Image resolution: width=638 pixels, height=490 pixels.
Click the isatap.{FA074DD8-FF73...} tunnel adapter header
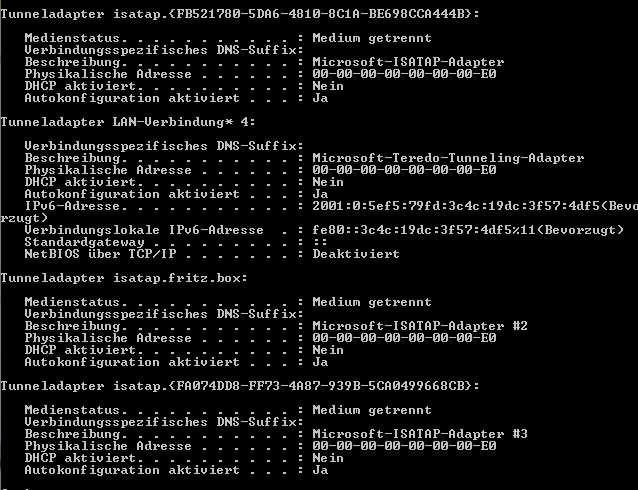240,385
